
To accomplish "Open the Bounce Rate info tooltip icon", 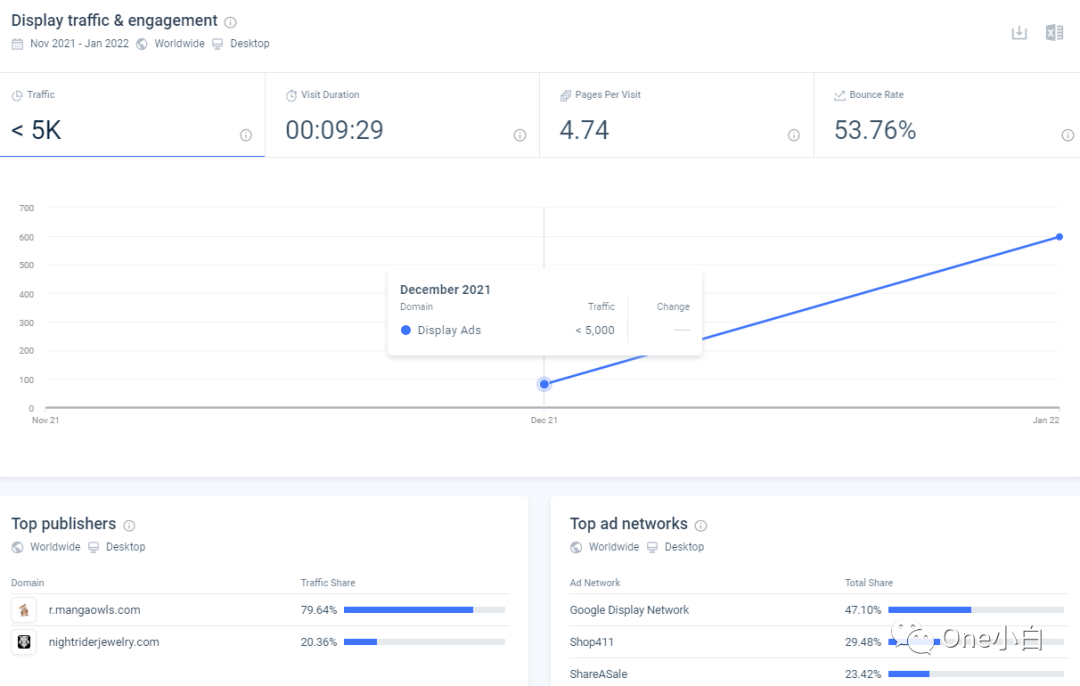I will [1067, 134].
